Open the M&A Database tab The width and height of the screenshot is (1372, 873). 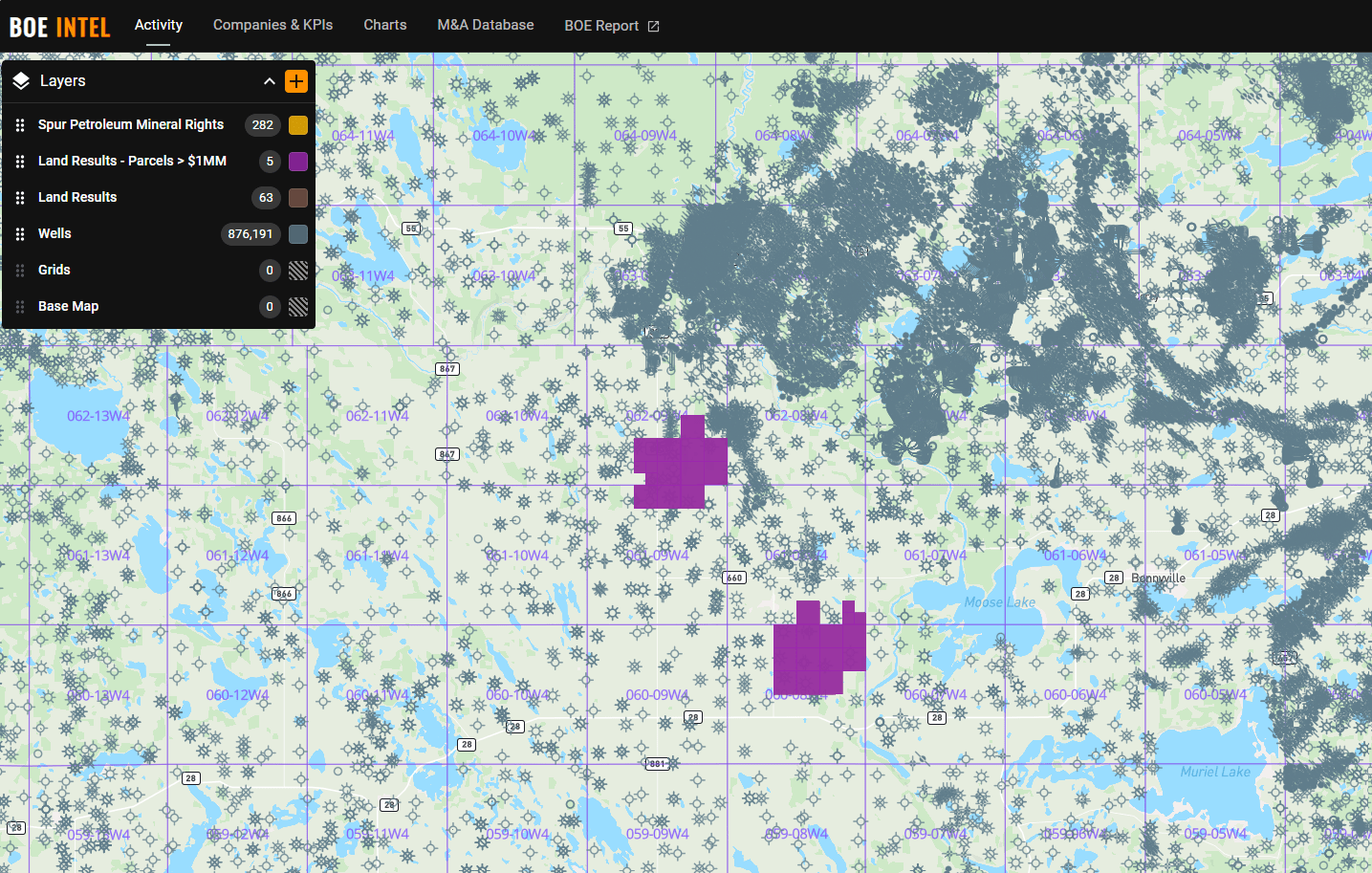(x=485, y=25)
